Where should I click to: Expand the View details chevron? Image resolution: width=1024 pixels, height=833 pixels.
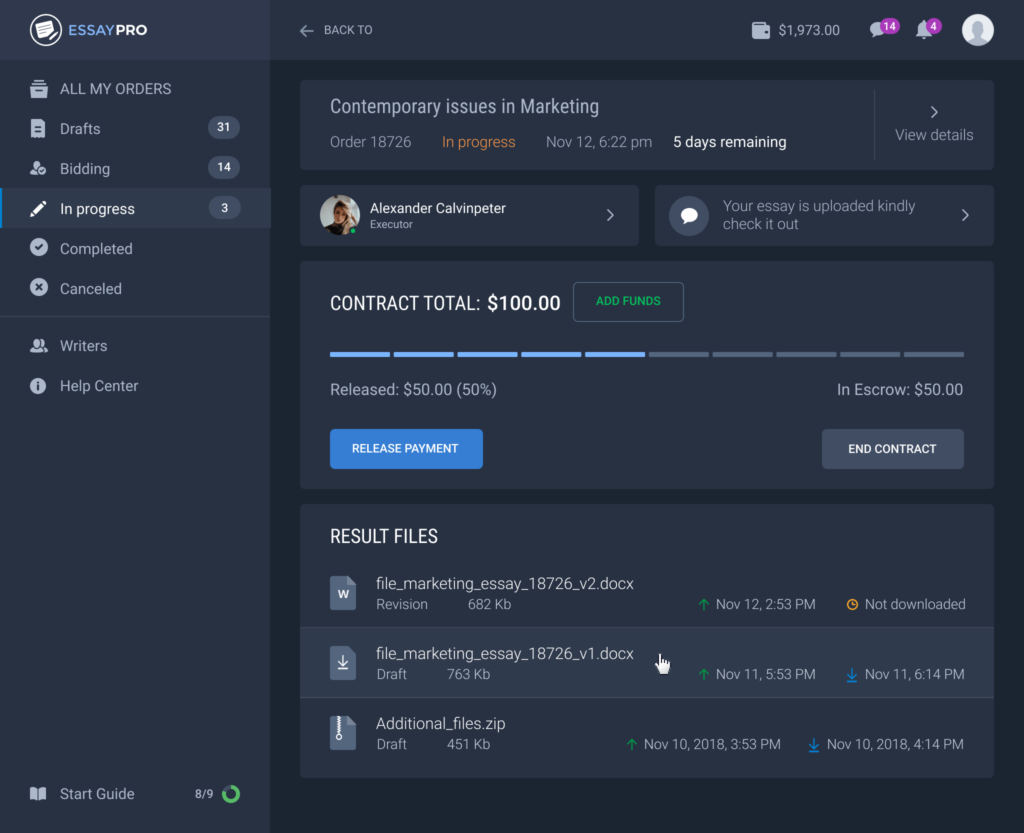934,112
